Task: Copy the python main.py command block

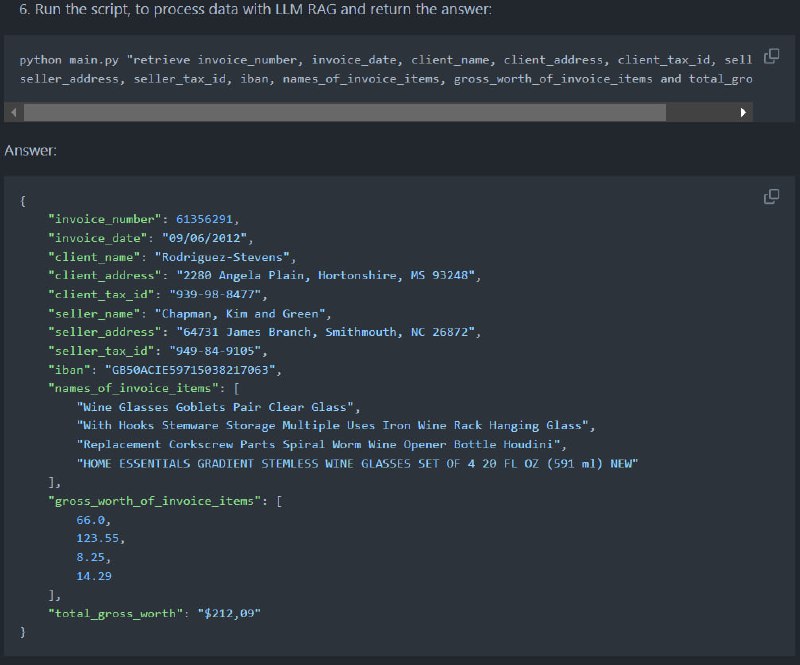Action: point(771,56)
